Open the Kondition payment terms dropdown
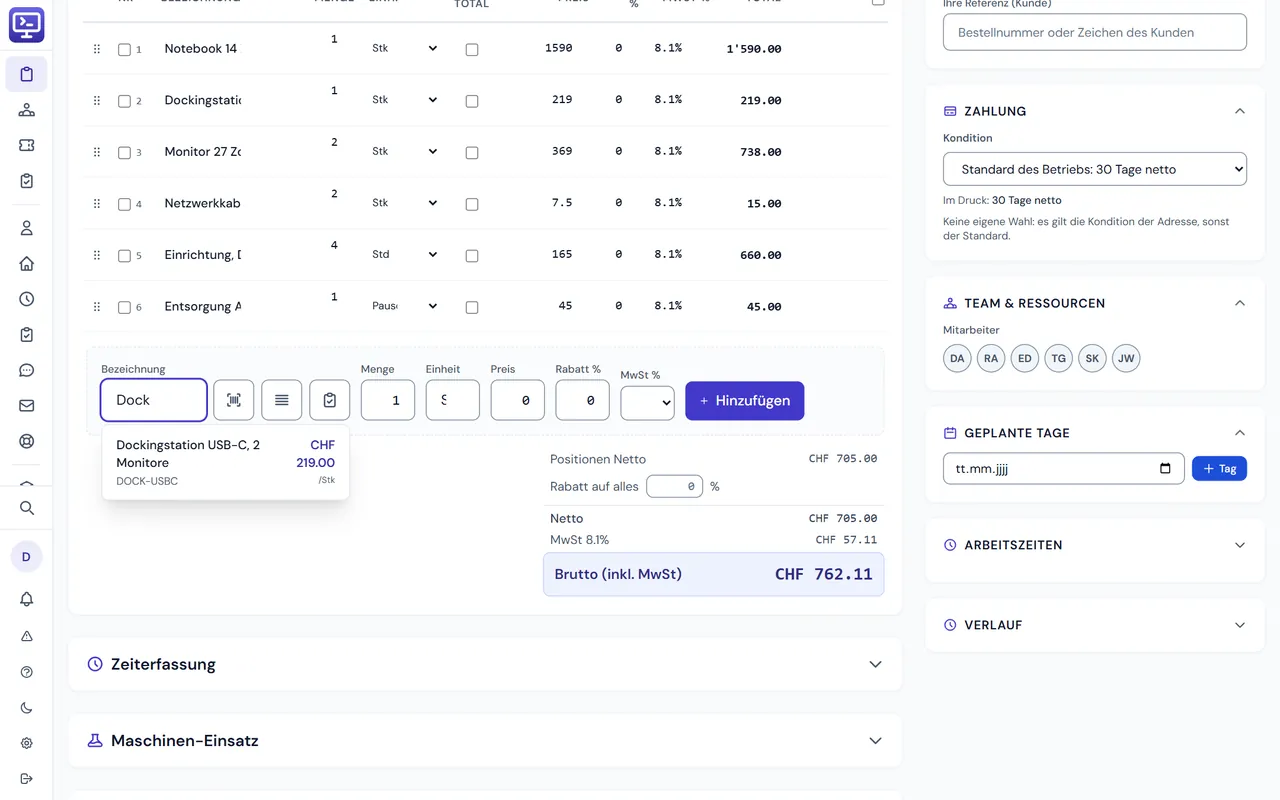1280x800 pixels. coord(1095,169)
